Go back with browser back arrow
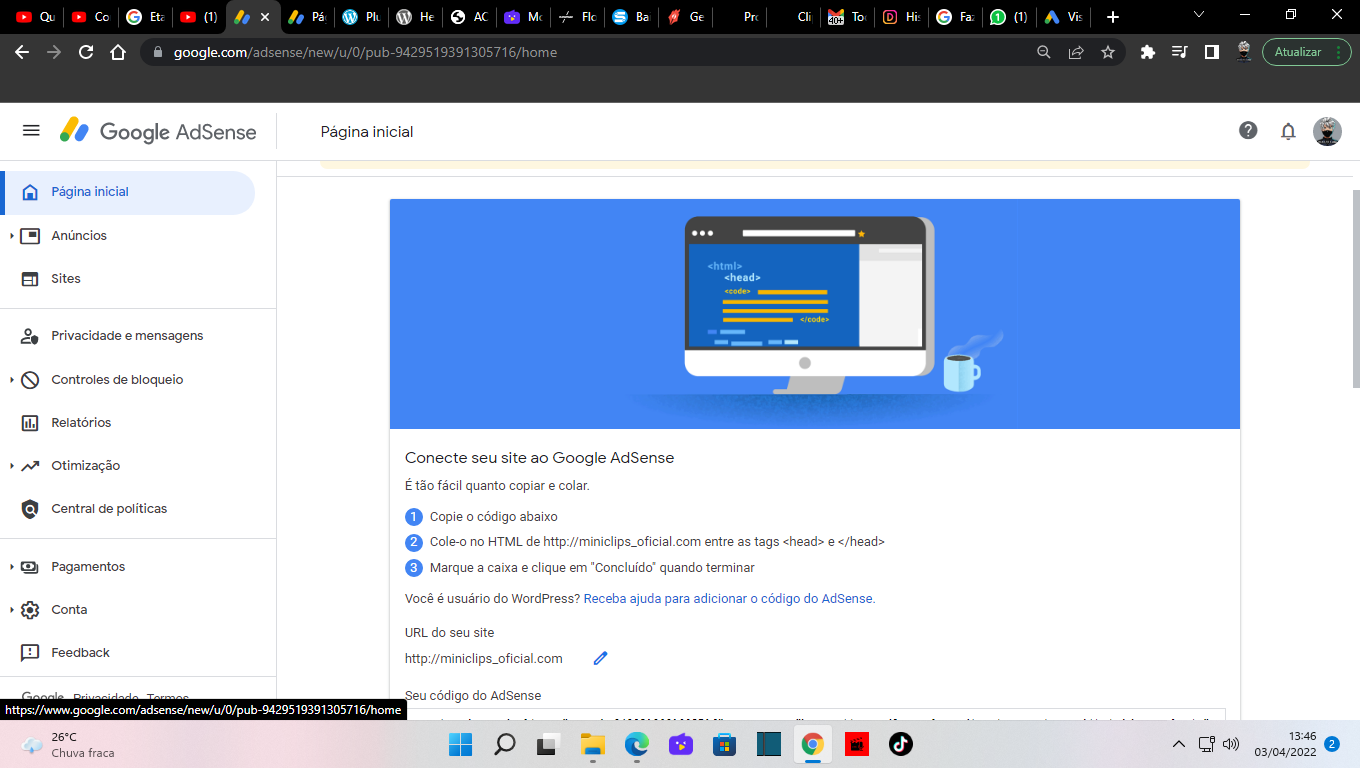The width and height of the screenshot is (1360, 768). pyautogui.click(x=22, y=52)
